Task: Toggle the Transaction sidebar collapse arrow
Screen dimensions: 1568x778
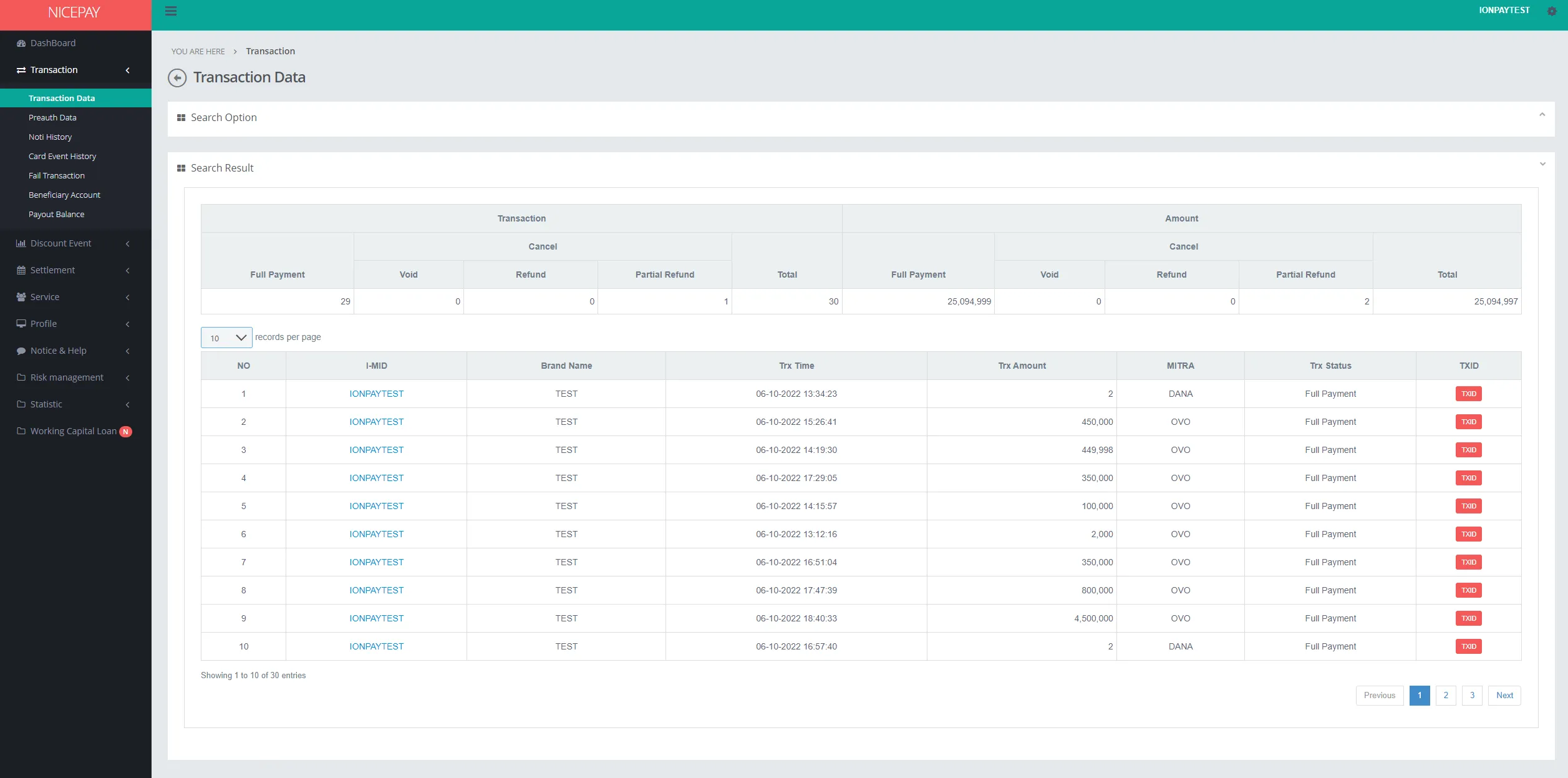Action: (128, 69)
